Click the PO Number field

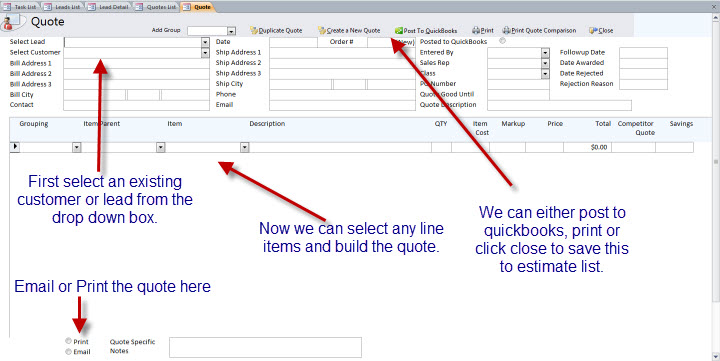[518, 84]
